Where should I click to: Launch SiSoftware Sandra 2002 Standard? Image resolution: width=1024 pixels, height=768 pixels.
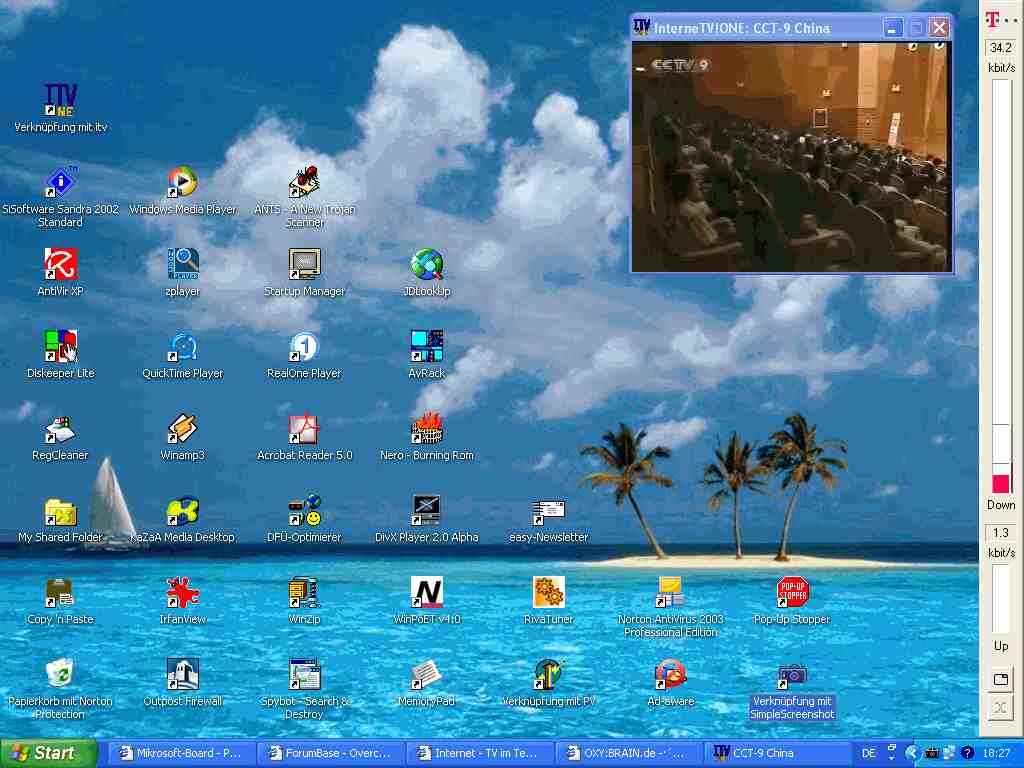point(60,182)
